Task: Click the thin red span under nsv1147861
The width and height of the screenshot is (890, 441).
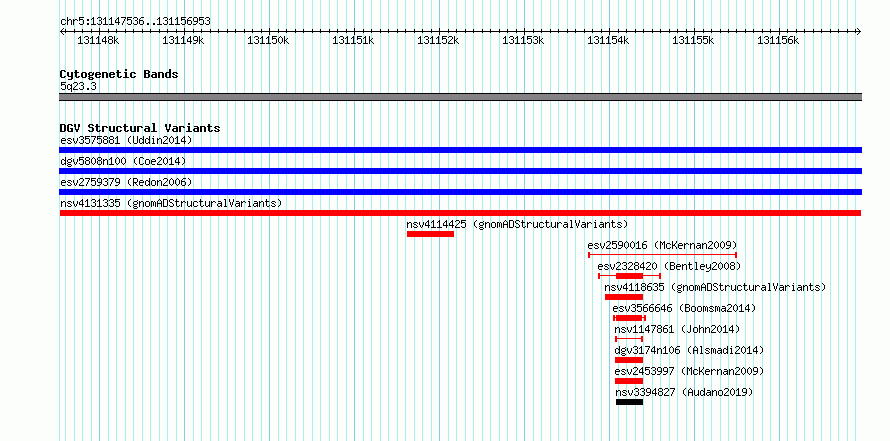Action: tap(629, 339)
